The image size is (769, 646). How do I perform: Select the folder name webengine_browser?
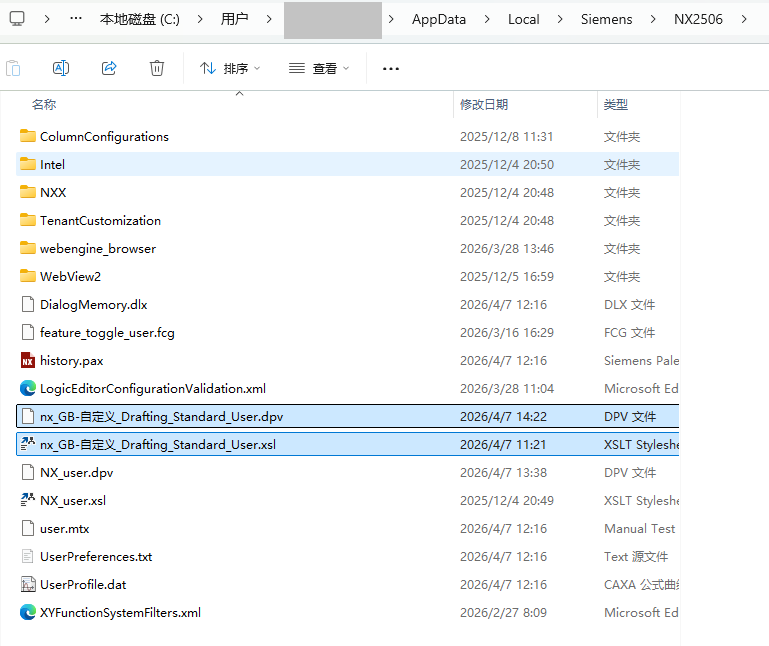click(98, 249)
